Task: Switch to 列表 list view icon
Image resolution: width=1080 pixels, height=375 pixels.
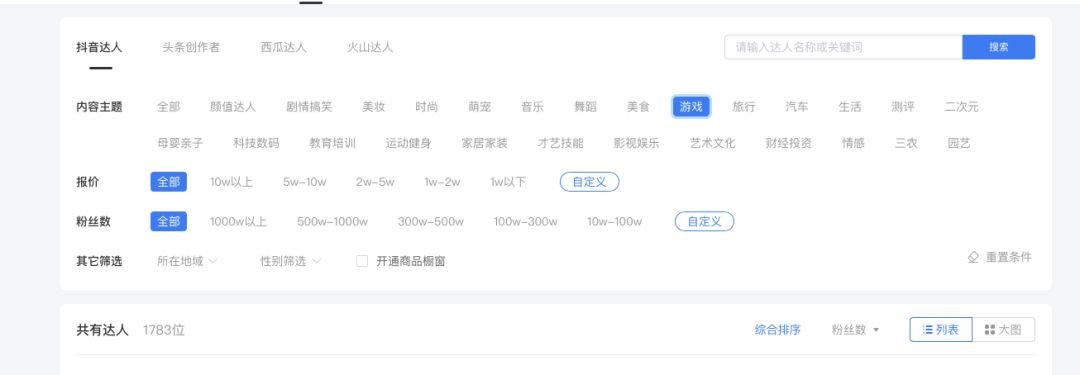Action: coord(928,330)
